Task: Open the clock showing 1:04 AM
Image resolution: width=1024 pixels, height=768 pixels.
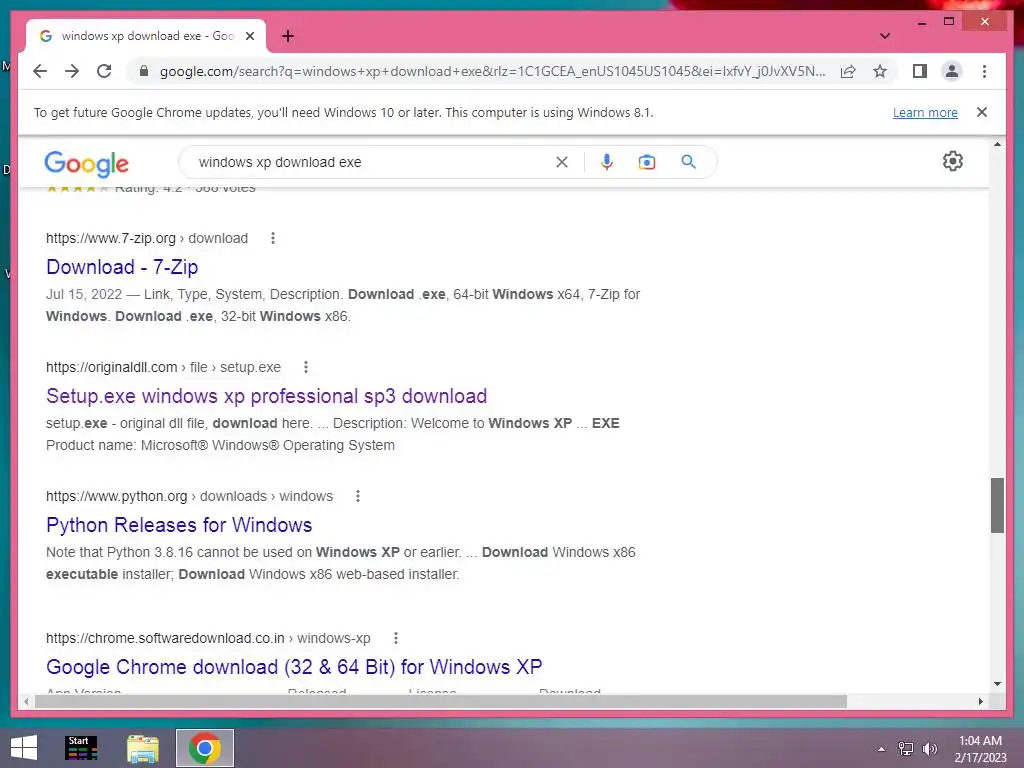Action: 980,749
